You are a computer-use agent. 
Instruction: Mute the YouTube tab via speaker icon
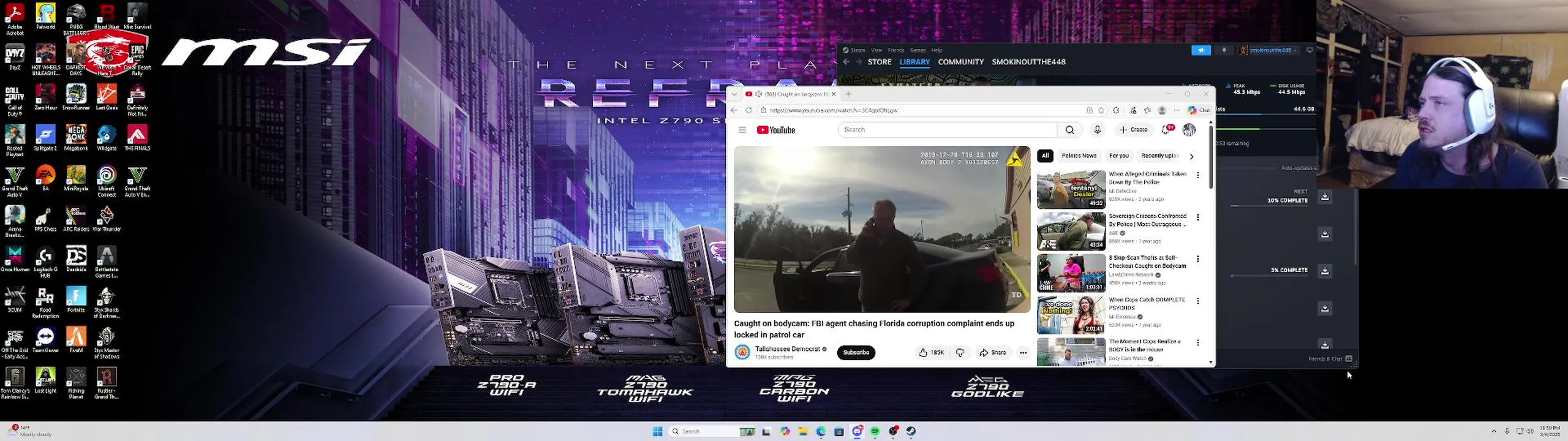(x=758, y=94)
